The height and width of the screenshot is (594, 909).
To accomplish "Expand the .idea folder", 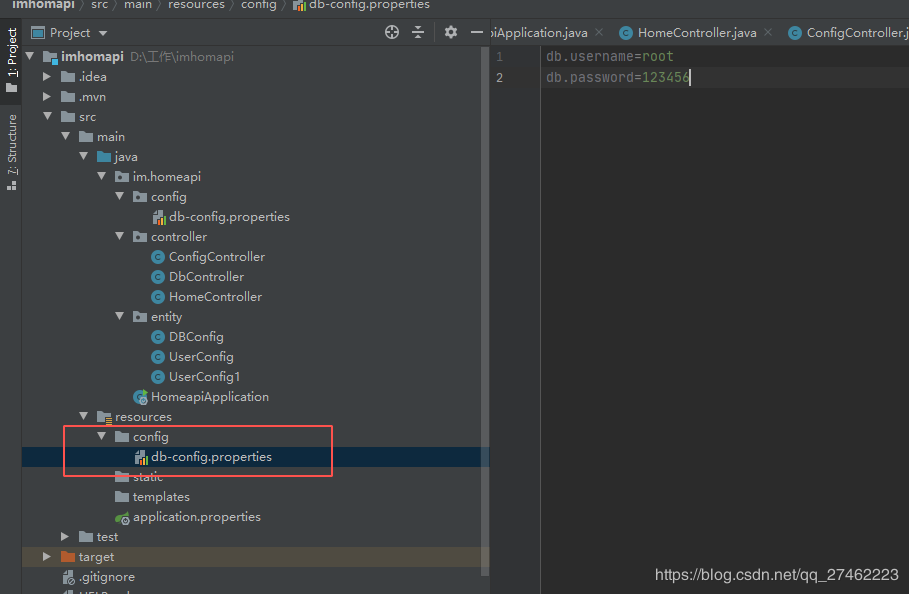I will tap(47, 77).
